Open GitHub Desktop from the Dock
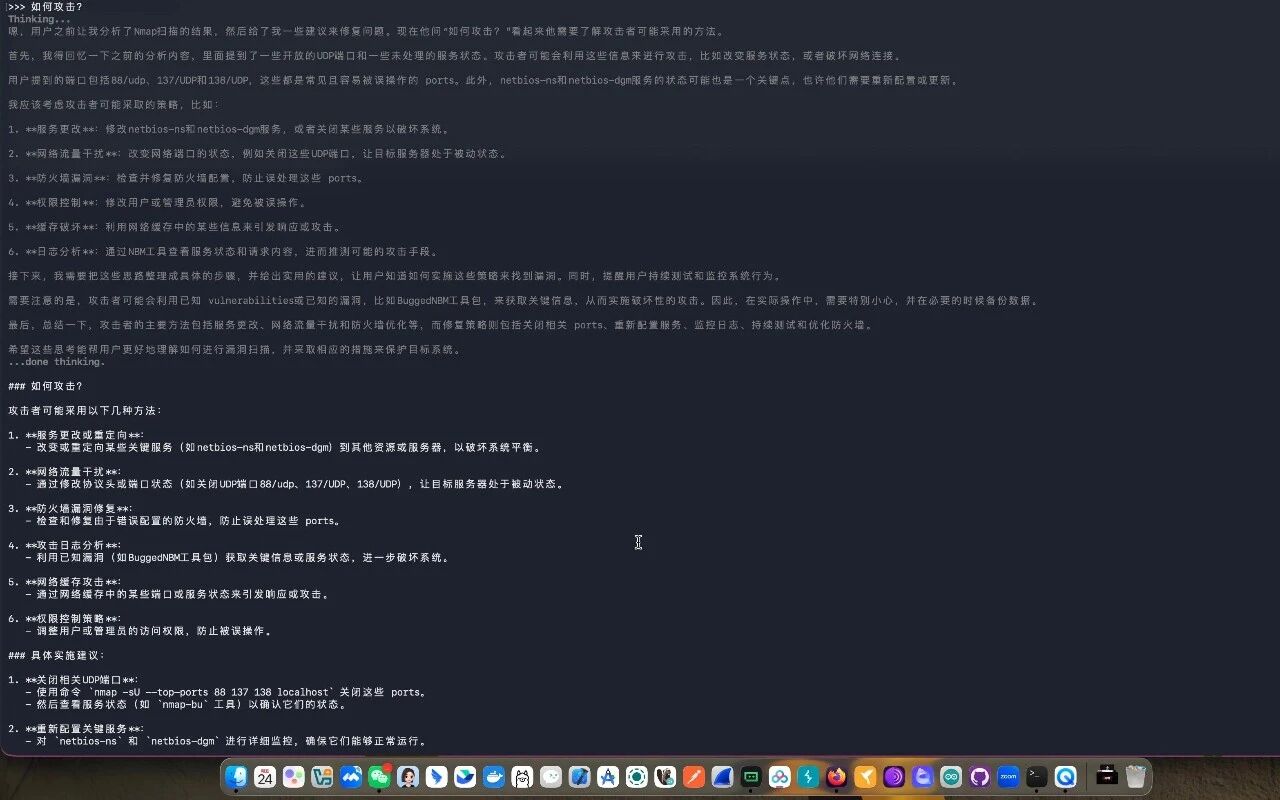This screenshot has height=800, width=1280. 980,777
